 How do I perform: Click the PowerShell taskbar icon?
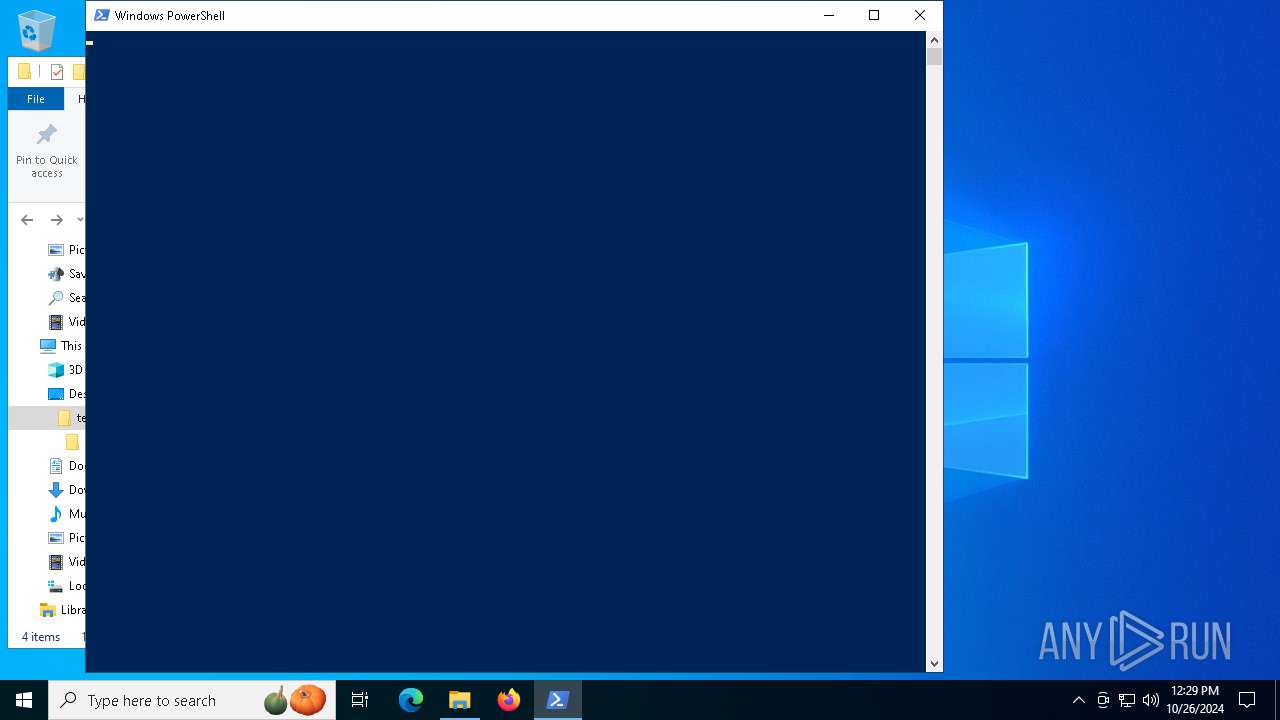558,700
